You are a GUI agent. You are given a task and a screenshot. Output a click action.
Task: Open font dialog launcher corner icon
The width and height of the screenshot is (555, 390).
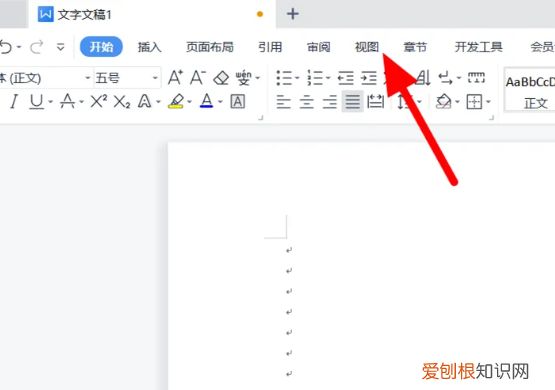(261, 118)
